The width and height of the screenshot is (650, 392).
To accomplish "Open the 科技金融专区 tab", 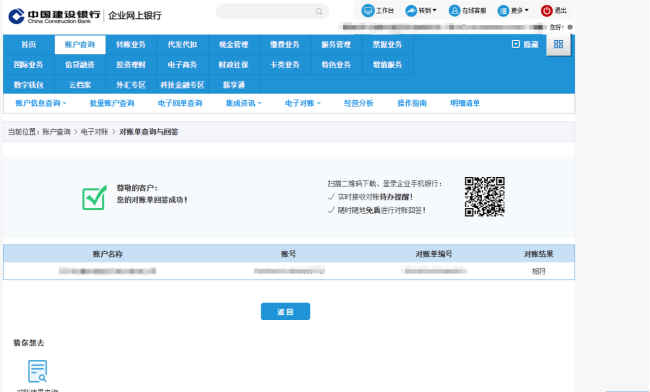I will tap(182, 85).
